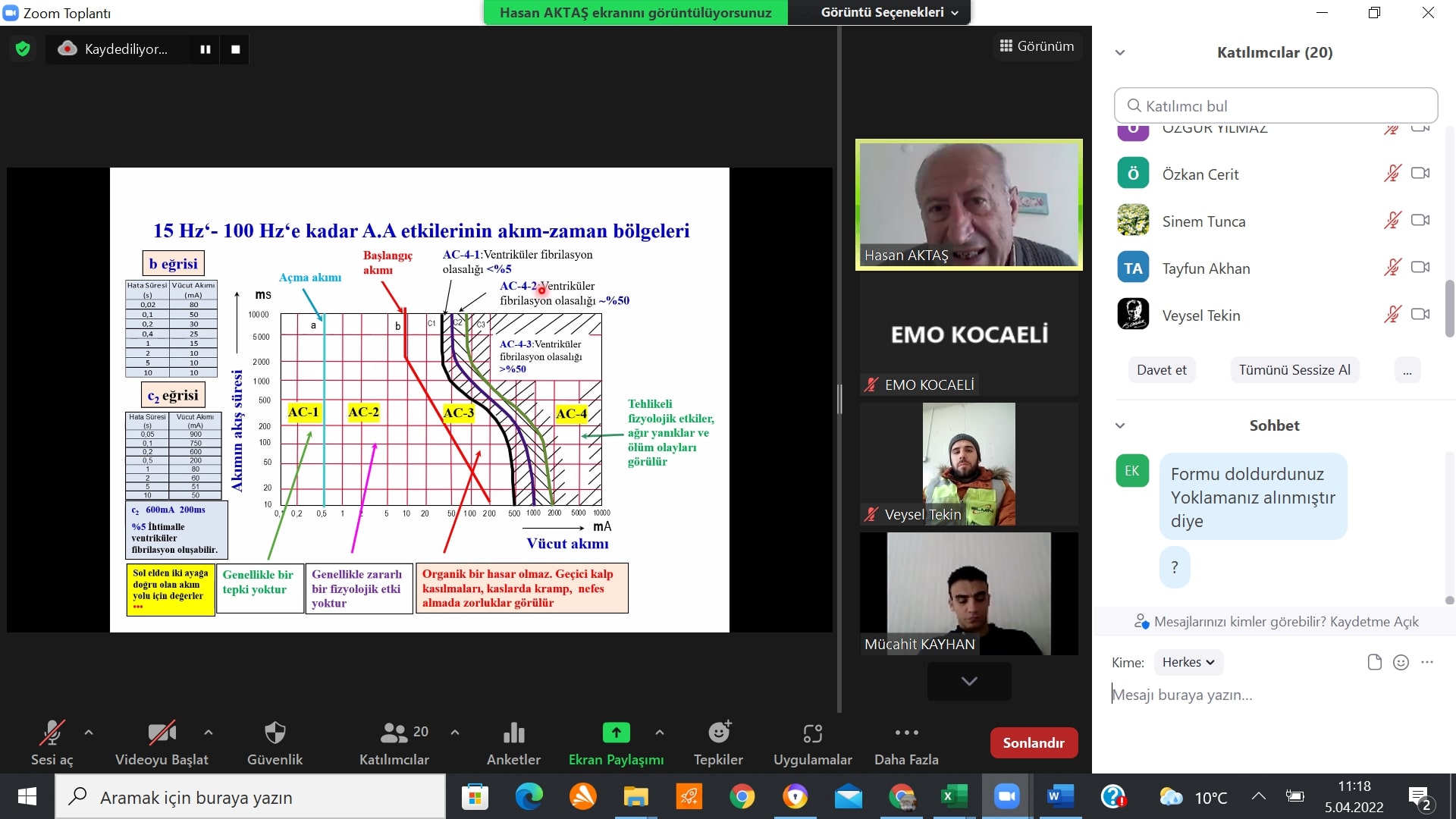Open notification center in taskbar
This screenshot has height=819, width=1456.
[1420, 797]
